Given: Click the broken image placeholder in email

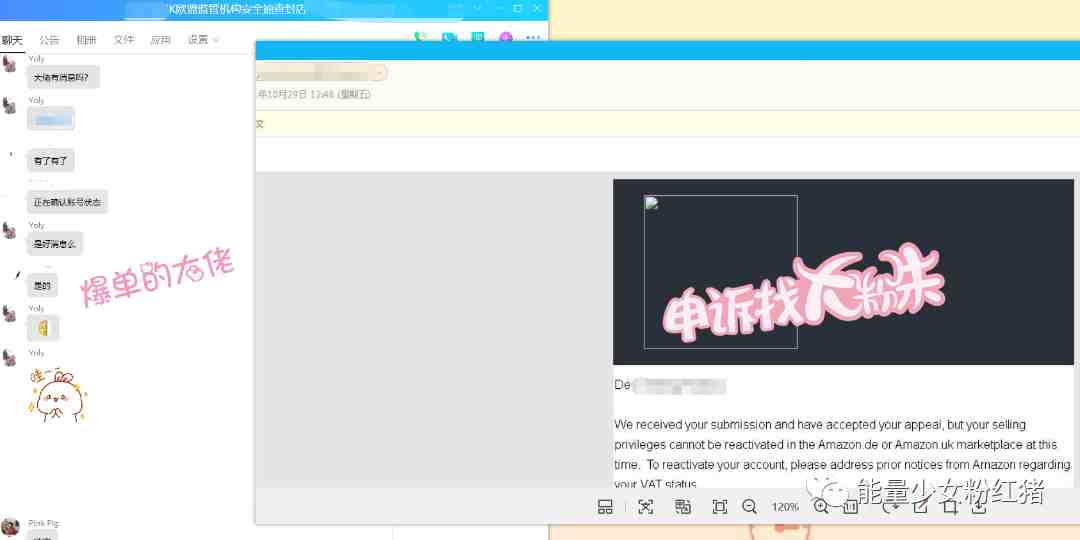Looking at the screenshot, I should (x=720, y=272).
